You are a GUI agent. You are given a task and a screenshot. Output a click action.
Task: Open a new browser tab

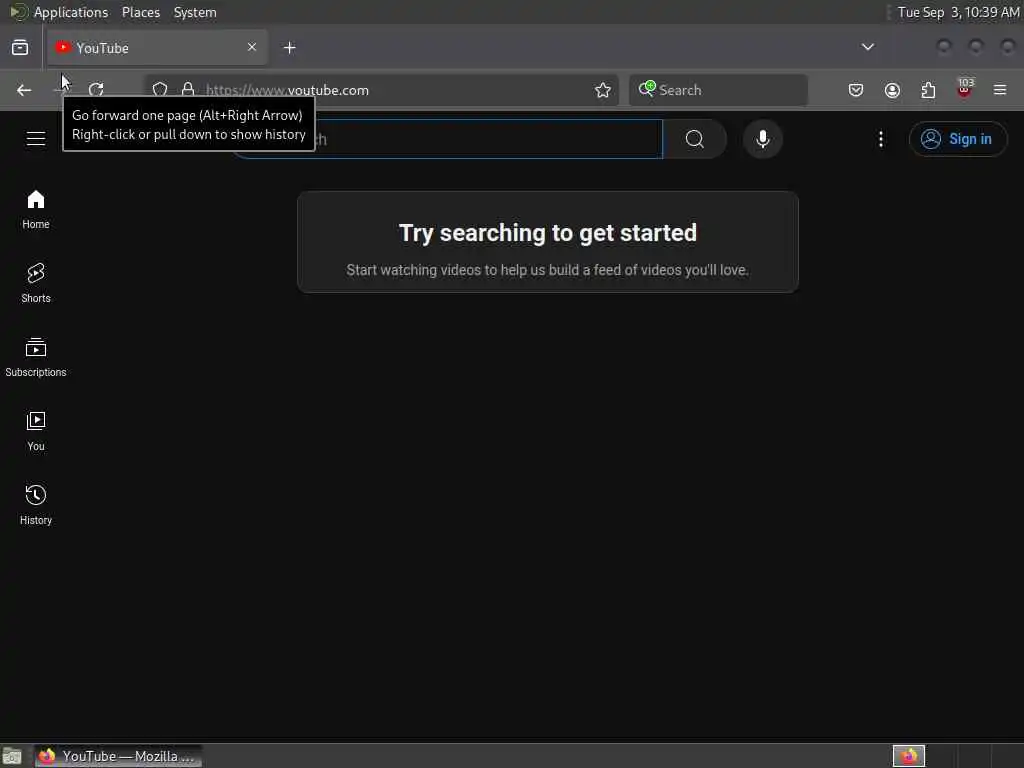[290, 48]
